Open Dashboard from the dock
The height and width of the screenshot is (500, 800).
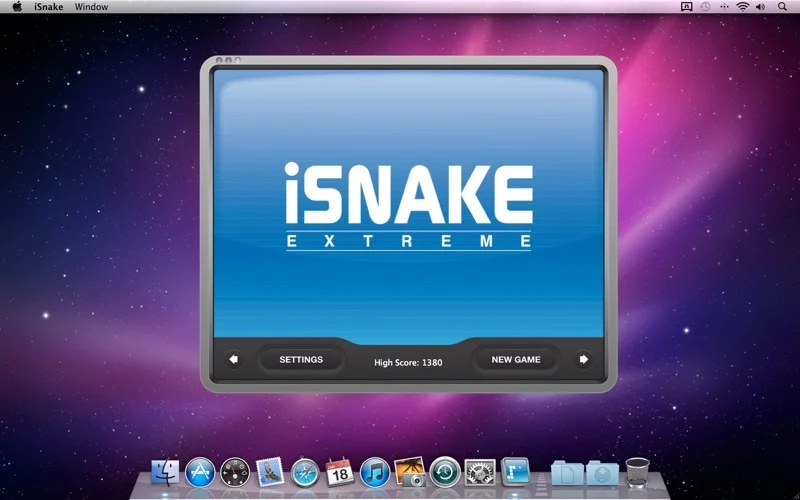pos(235,472)
